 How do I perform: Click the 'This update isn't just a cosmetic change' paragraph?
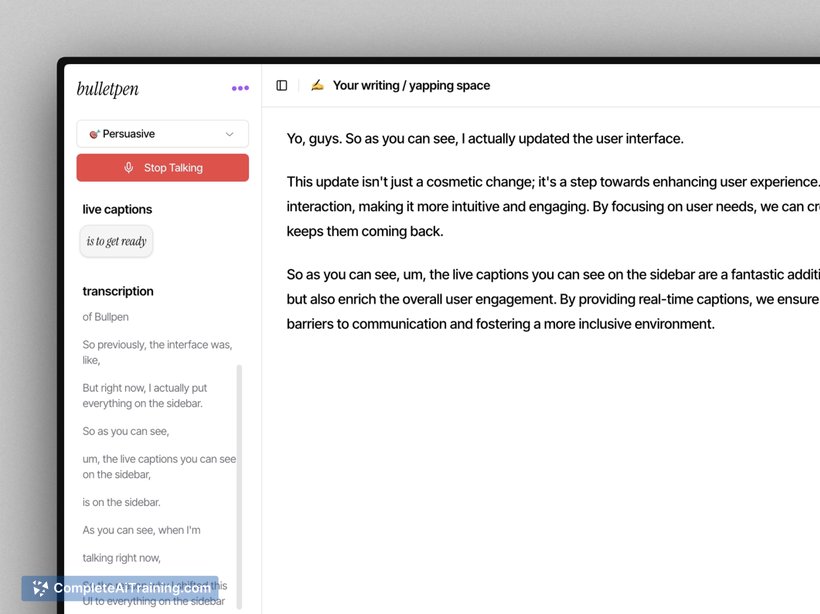pos(553,207)
